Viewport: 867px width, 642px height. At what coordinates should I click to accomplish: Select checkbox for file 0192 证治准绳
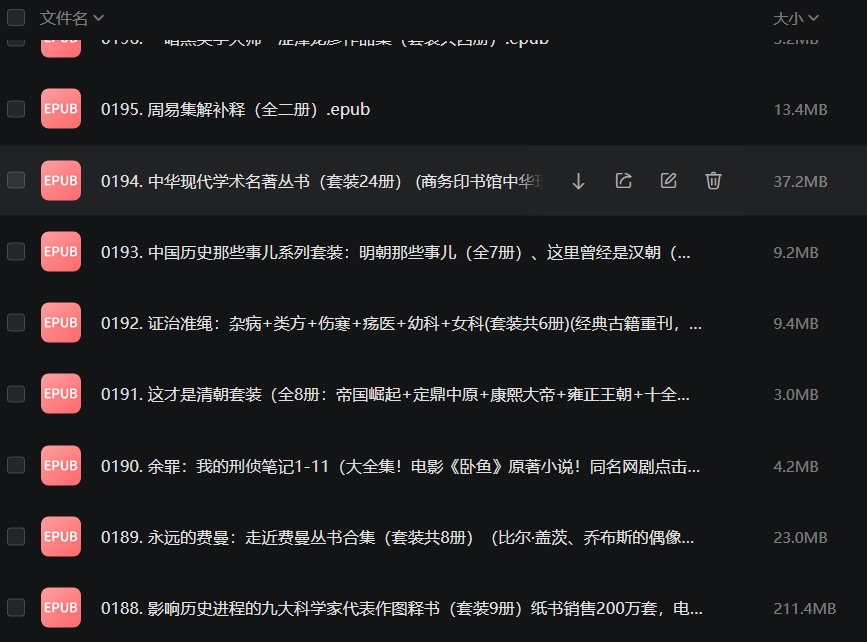click(x=16, y=323)
